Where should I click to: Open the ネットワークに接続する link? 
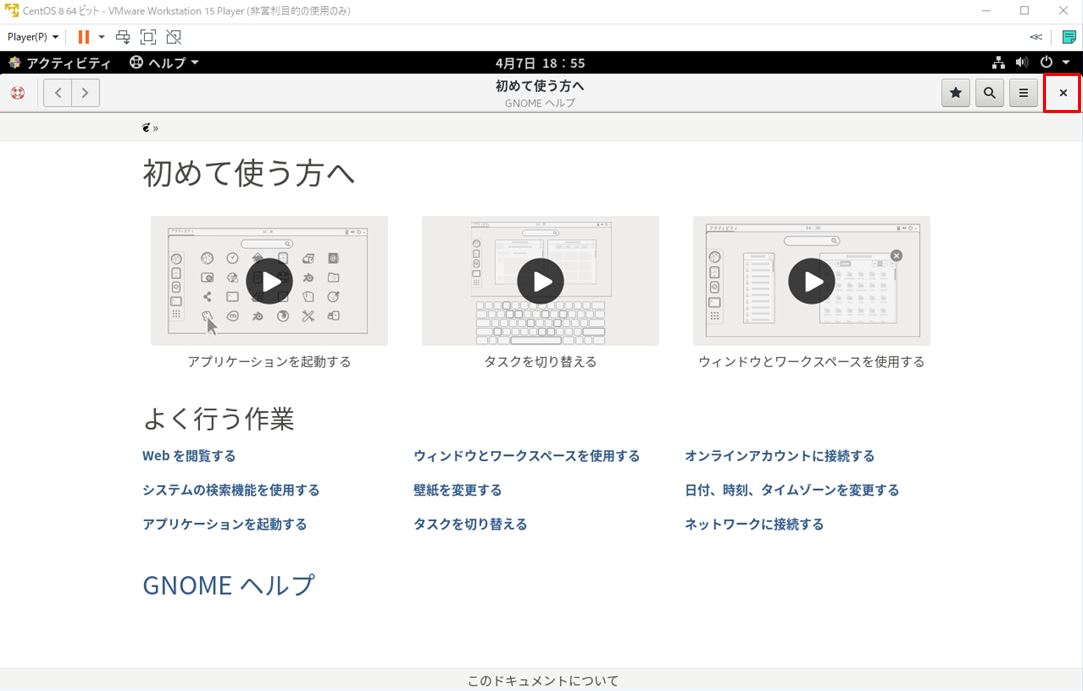point(754,524)
